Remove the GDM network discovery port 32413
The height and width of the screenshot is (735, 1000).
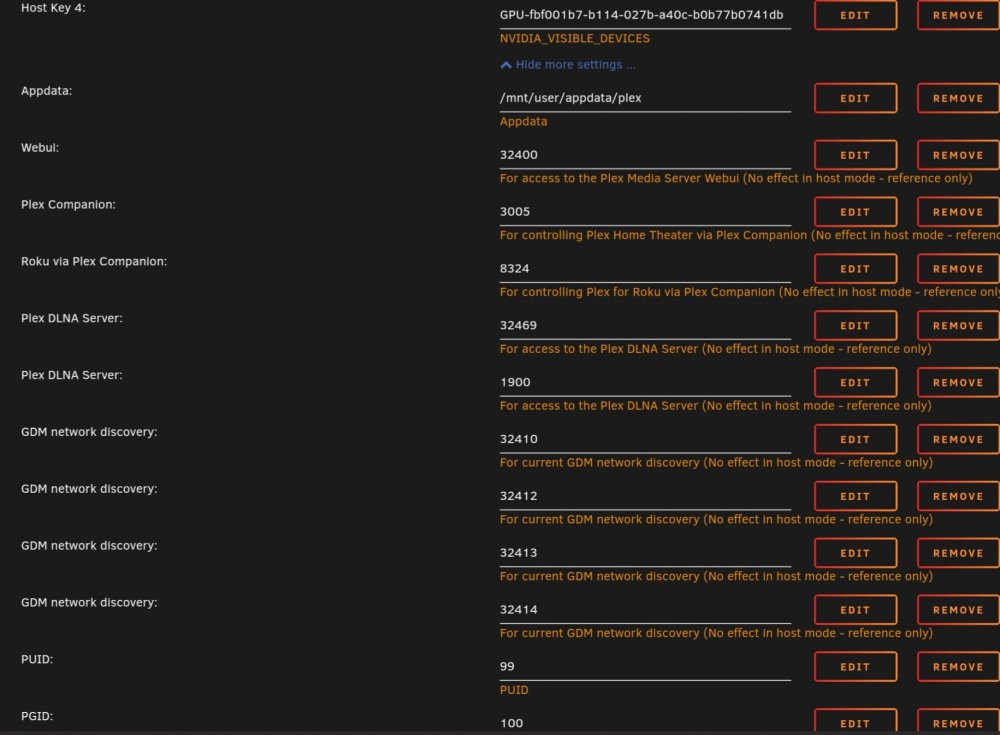pos(958,553)
